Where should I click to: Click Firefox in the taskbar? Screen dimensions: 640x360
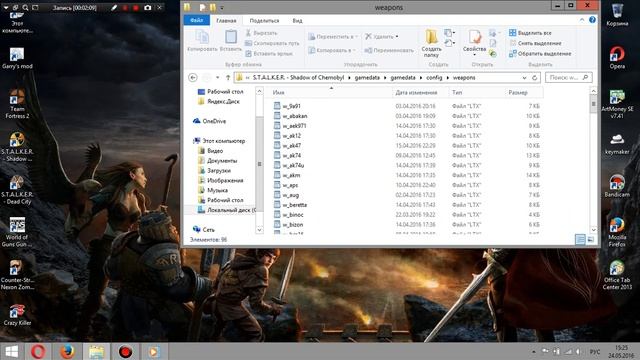[x=67, y=352]
